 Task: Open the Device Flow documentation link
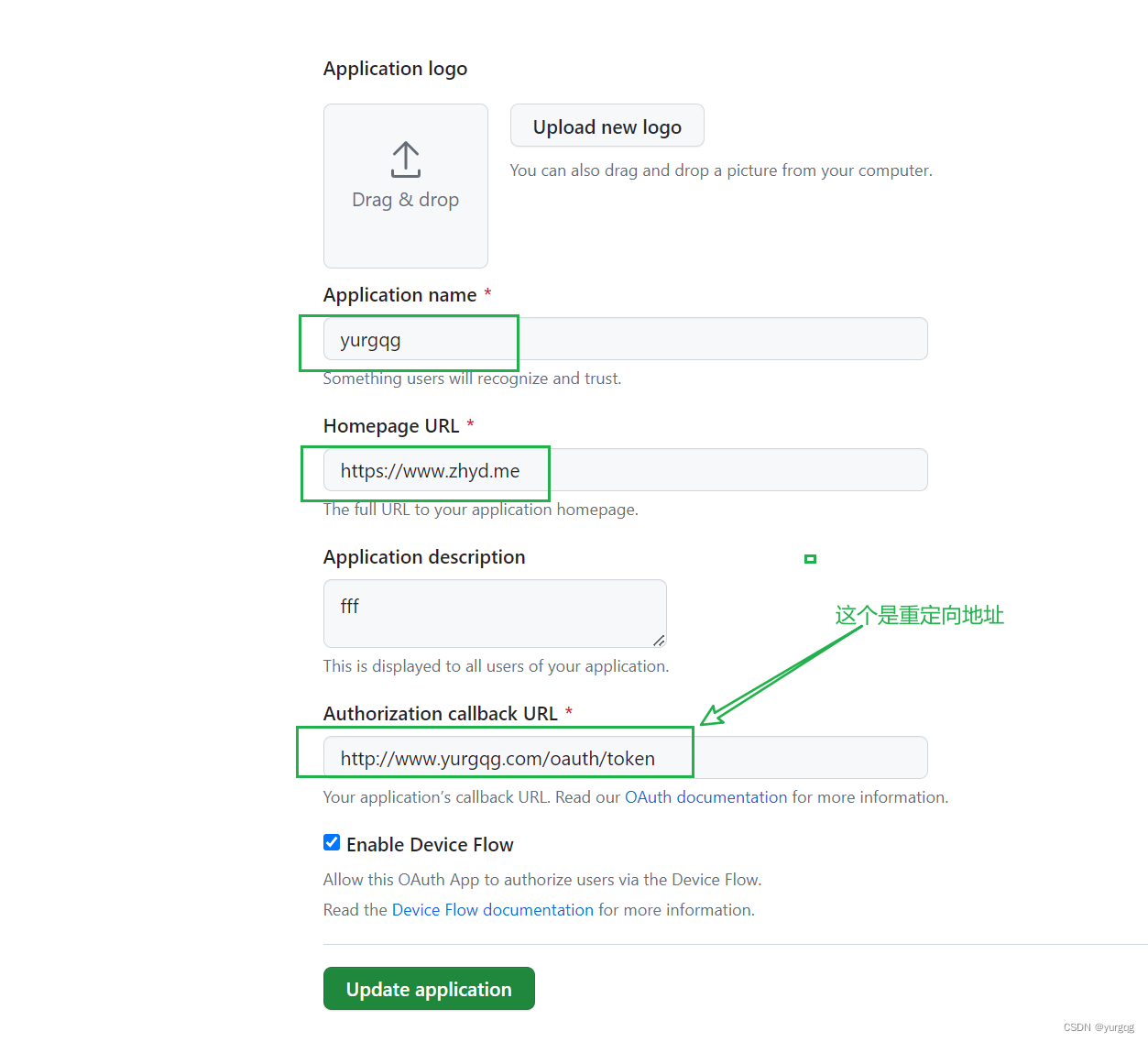pos(492,909)
